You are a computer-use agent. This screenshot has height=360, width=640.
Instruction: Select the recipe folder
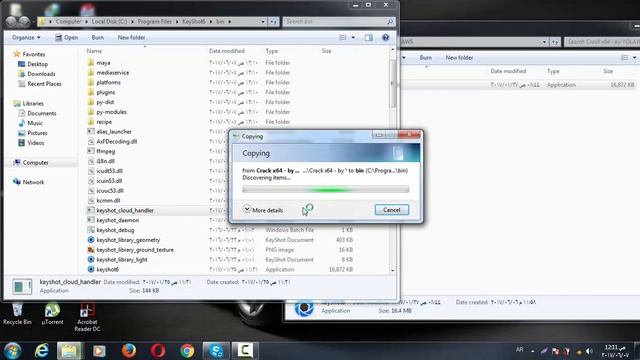(104, 122)
